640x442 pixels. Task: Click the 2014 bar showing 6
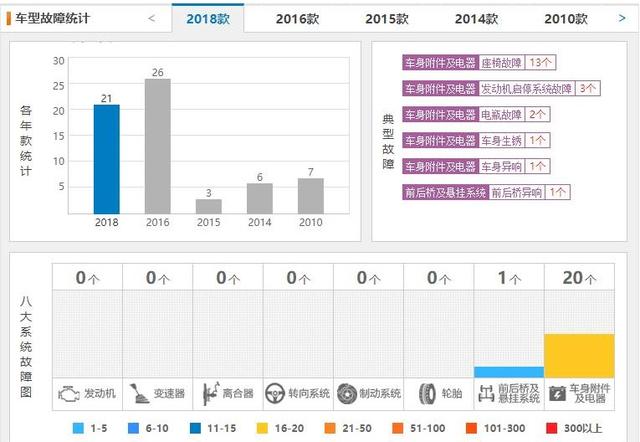pyautogui.click(x=260, y=198)
